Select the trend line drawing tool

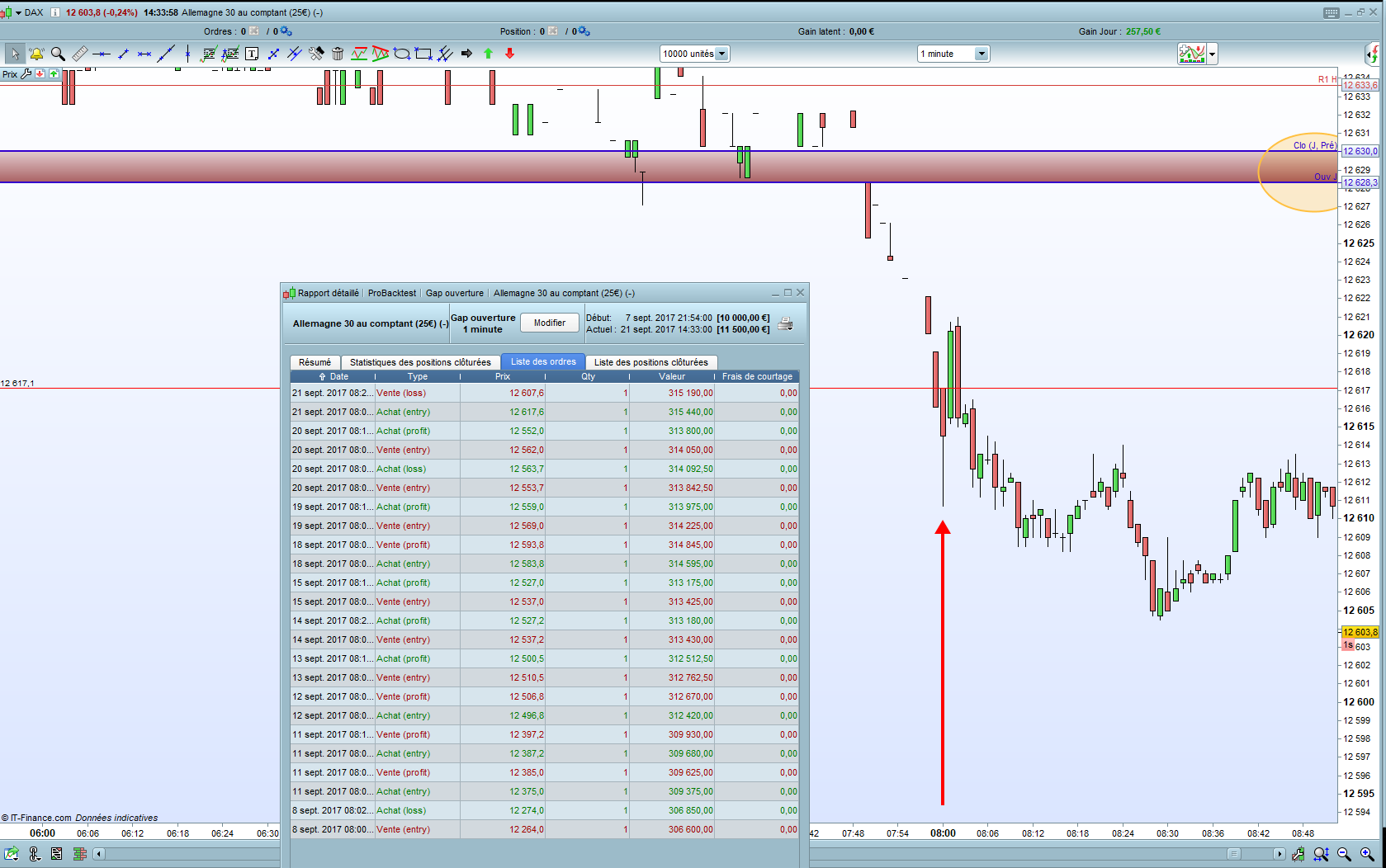[x=166, y=54]
